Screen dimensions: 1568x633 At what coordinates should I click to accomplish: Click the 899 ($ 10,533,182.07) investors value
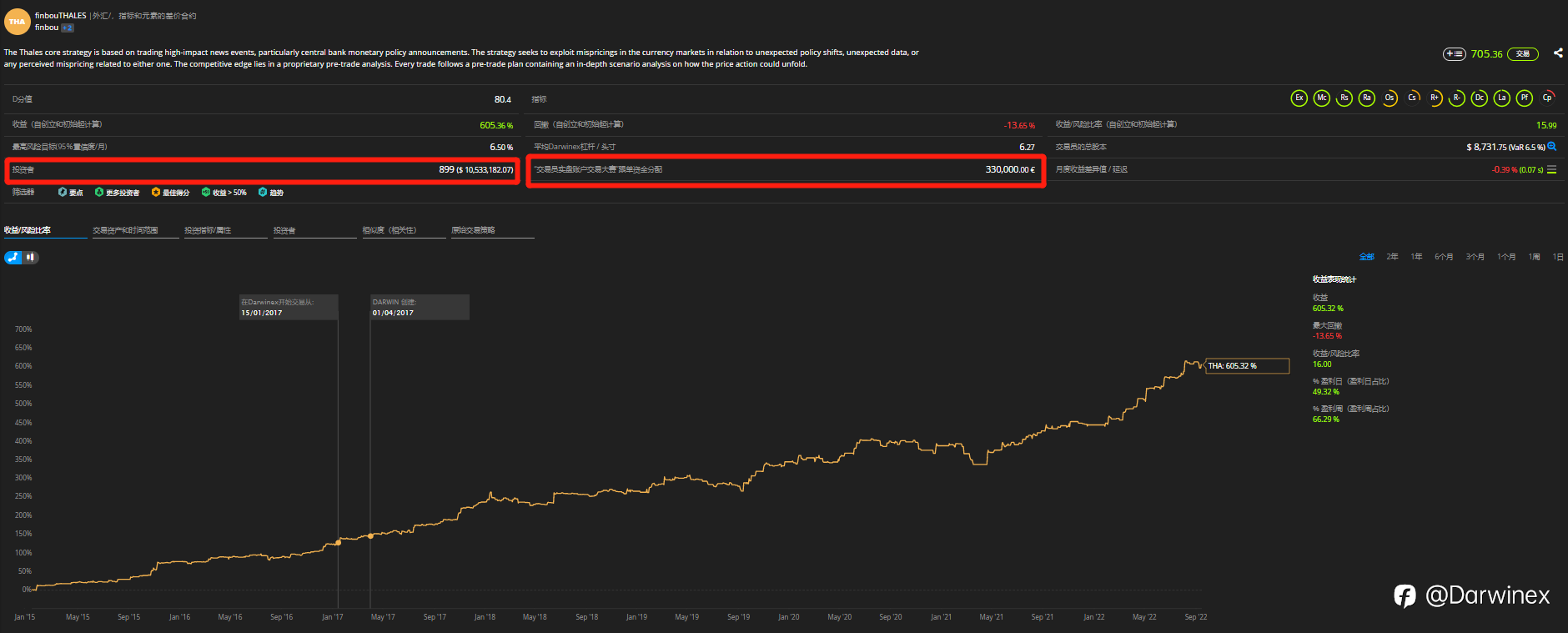(x=476, y=169)
